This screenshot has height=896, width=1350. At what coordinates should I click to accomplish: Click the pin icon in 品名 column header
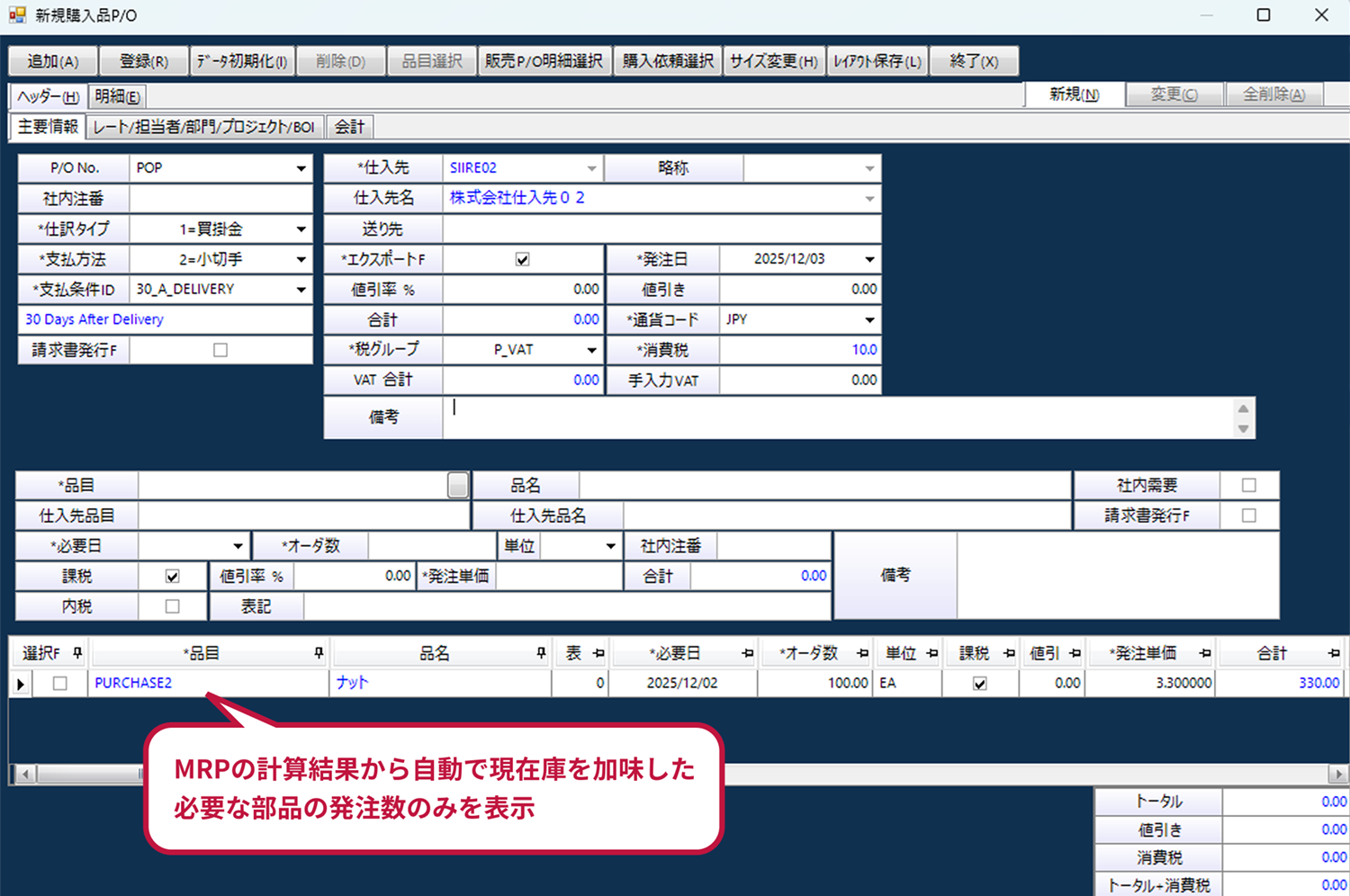pyautogui.click(x=540, y=654)
